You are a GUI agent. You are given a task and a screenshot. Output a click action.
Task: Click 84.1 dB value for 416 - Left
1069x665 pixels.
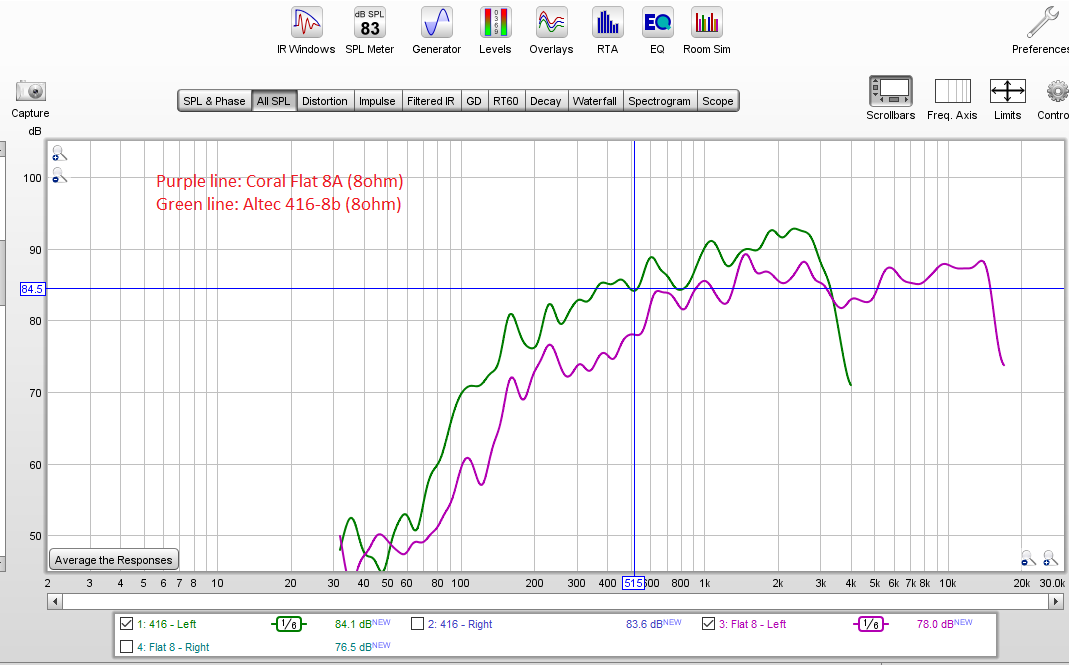pos(353,624)
